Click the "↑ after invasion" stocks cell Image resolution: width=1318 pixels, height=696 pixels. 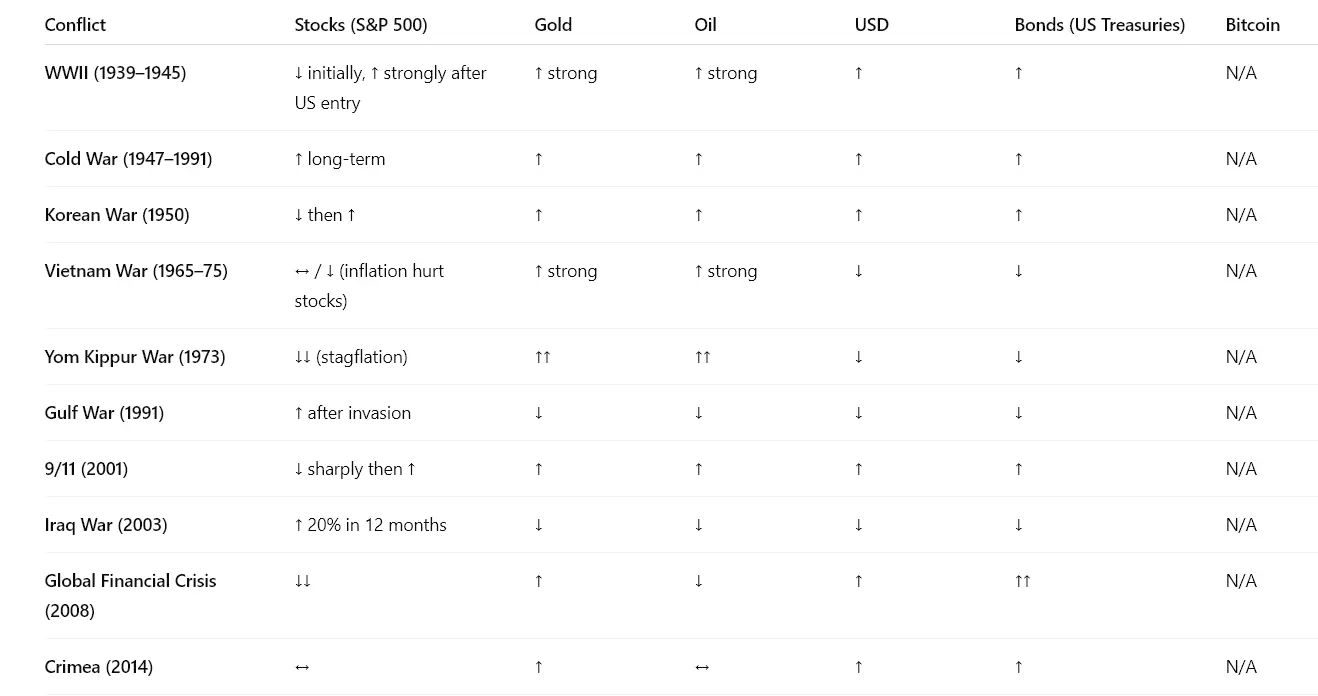click(x=352, y=413)
